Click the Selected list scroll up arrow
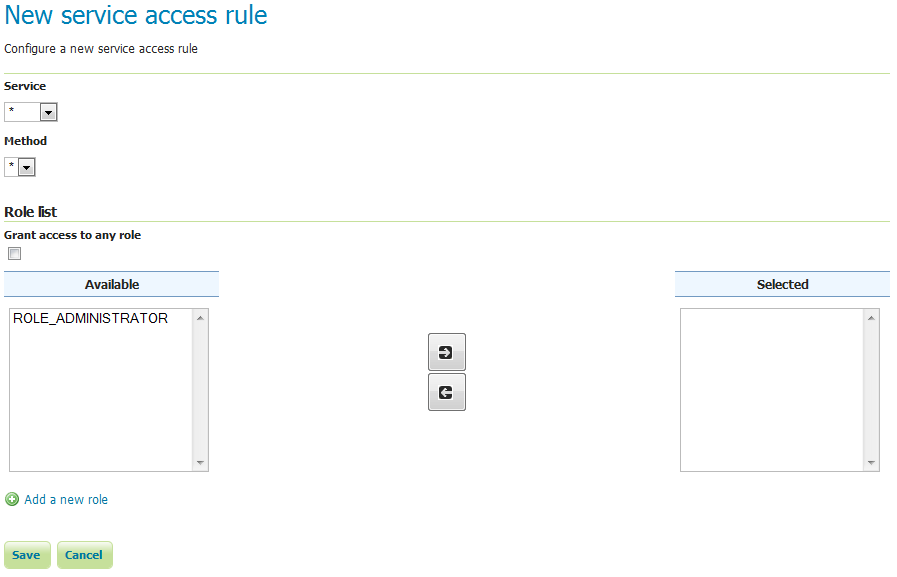 click(x=872, y=318)
